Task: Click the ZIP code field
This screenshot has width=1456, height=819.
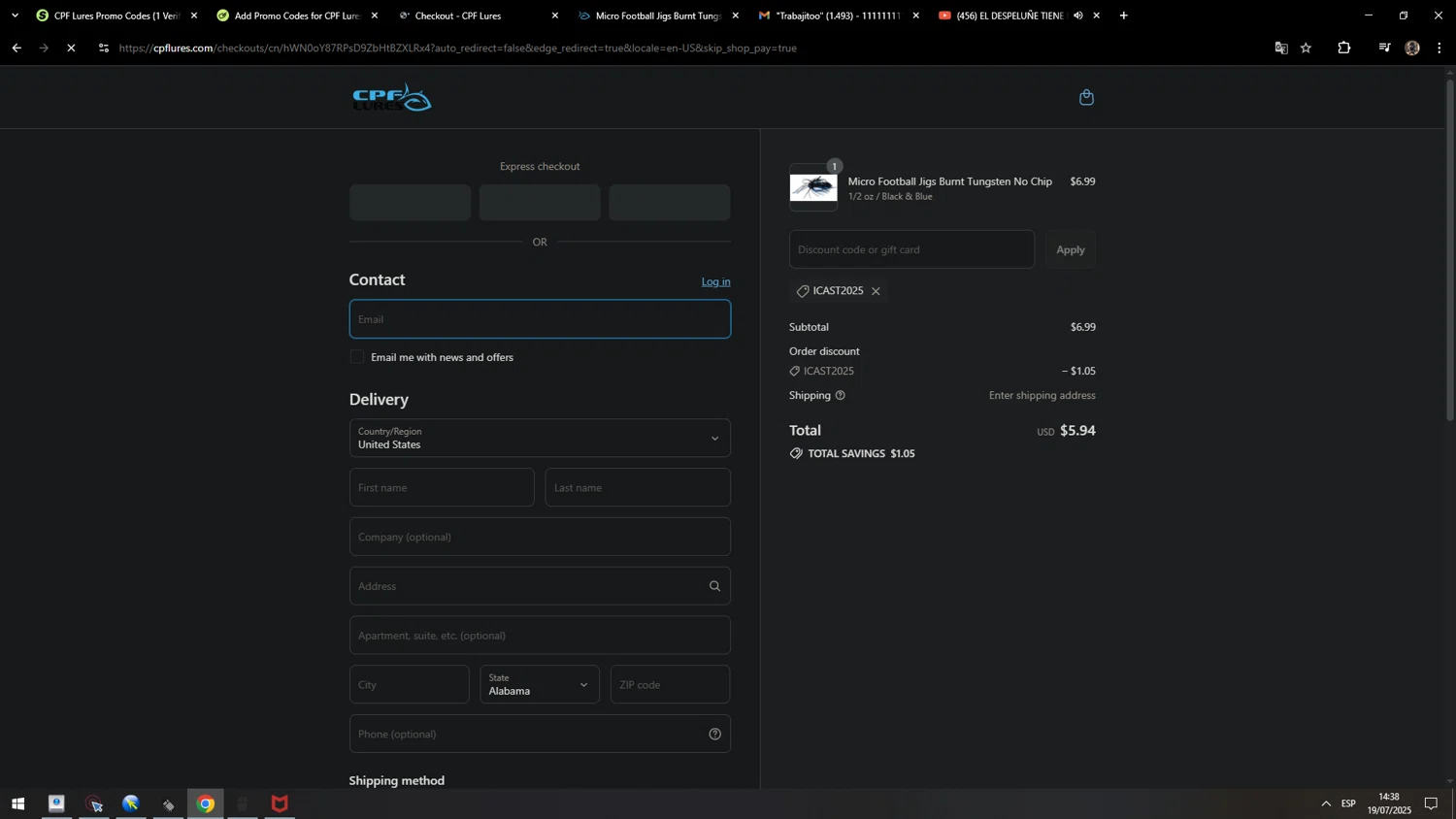Action: (x=670, y=684)
